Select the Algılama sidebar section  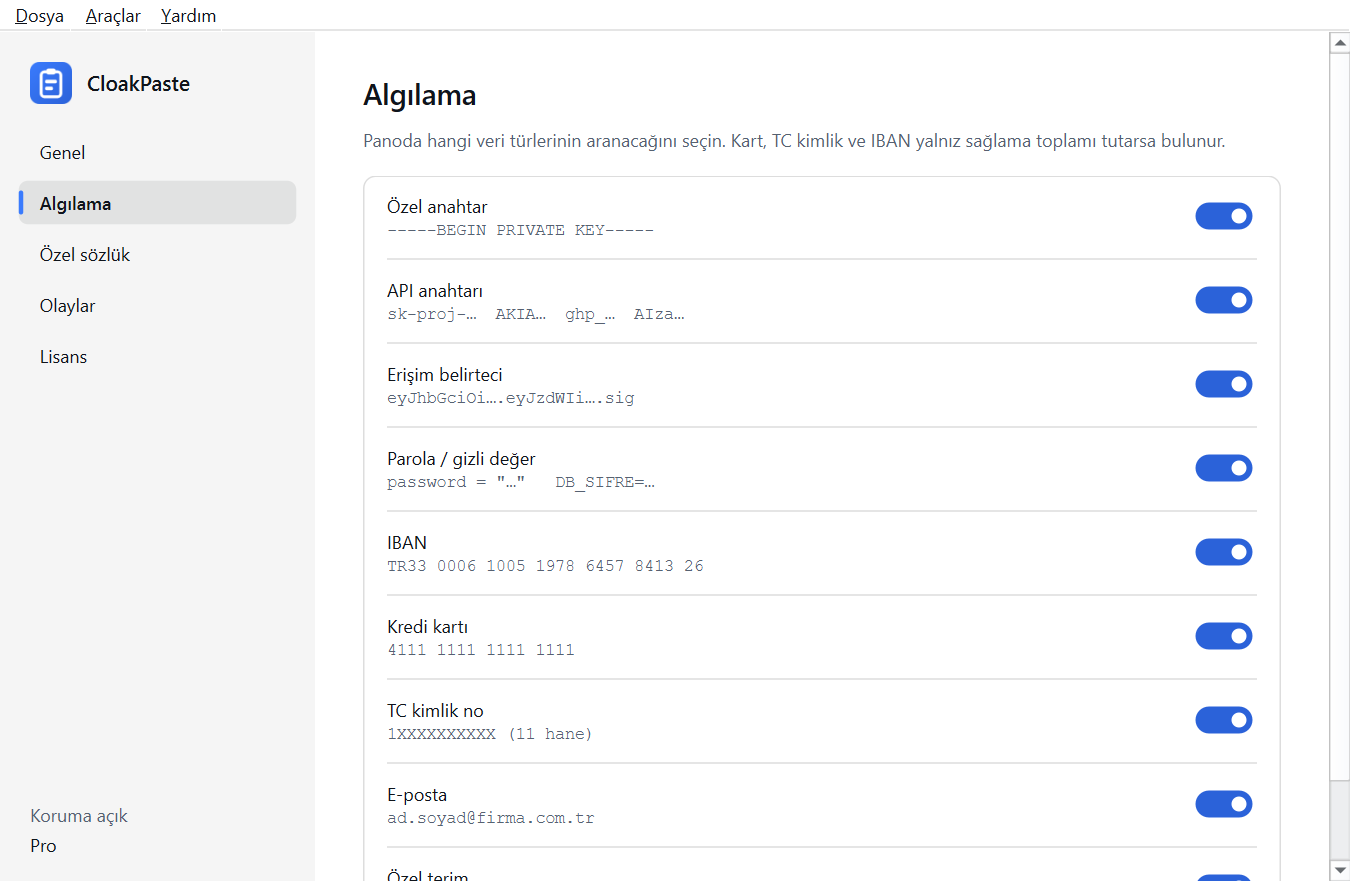[158, 203]
